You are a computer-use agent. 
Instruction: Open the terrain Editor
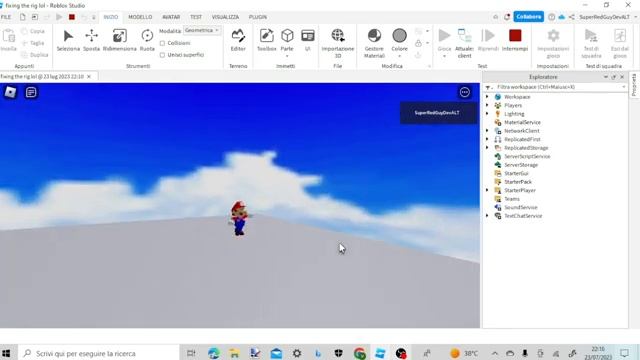tap(238, 40)
